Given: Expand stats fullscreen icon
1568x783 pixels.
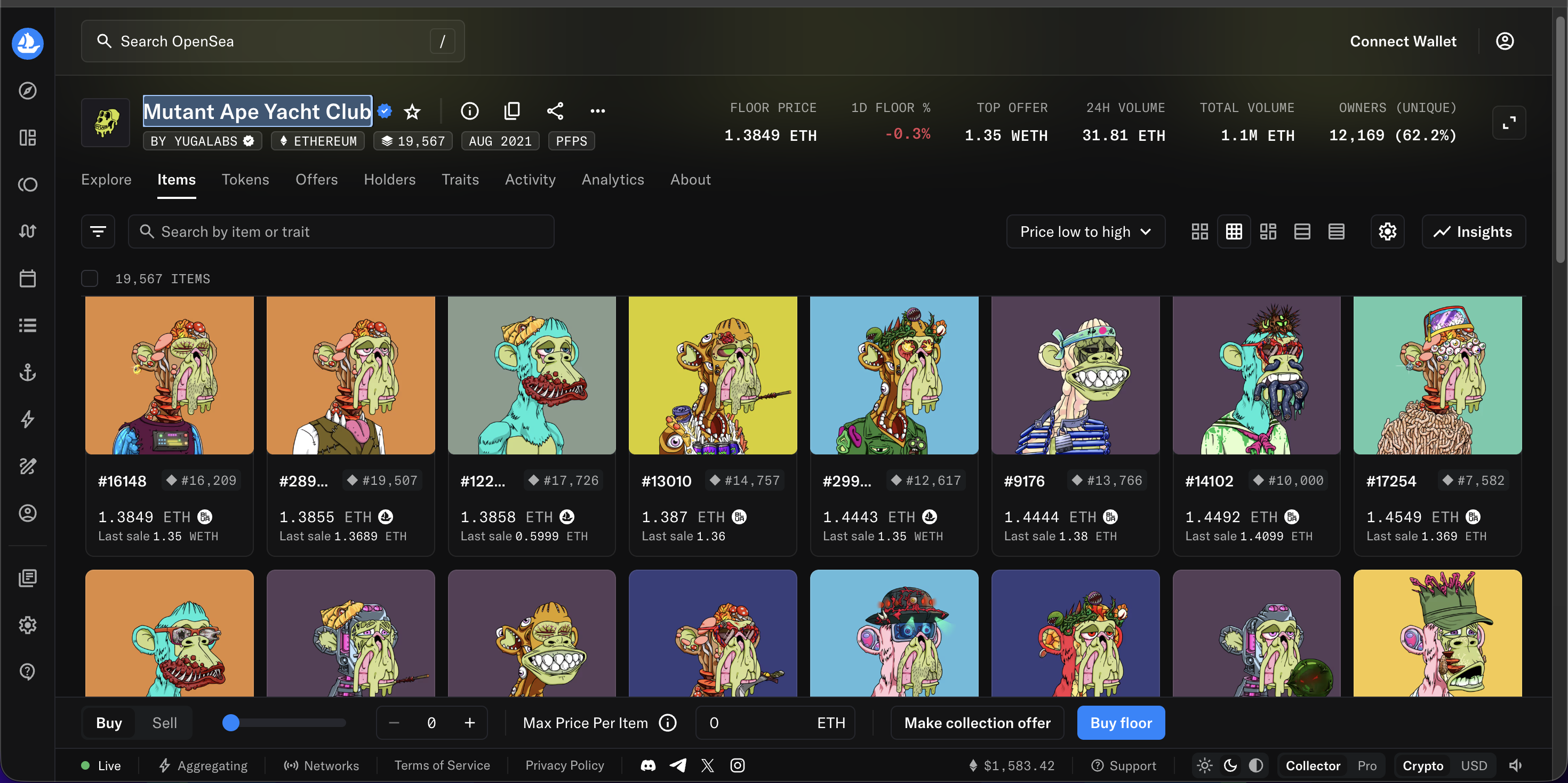Looking at the screenshot, I should pos(1509,123).
